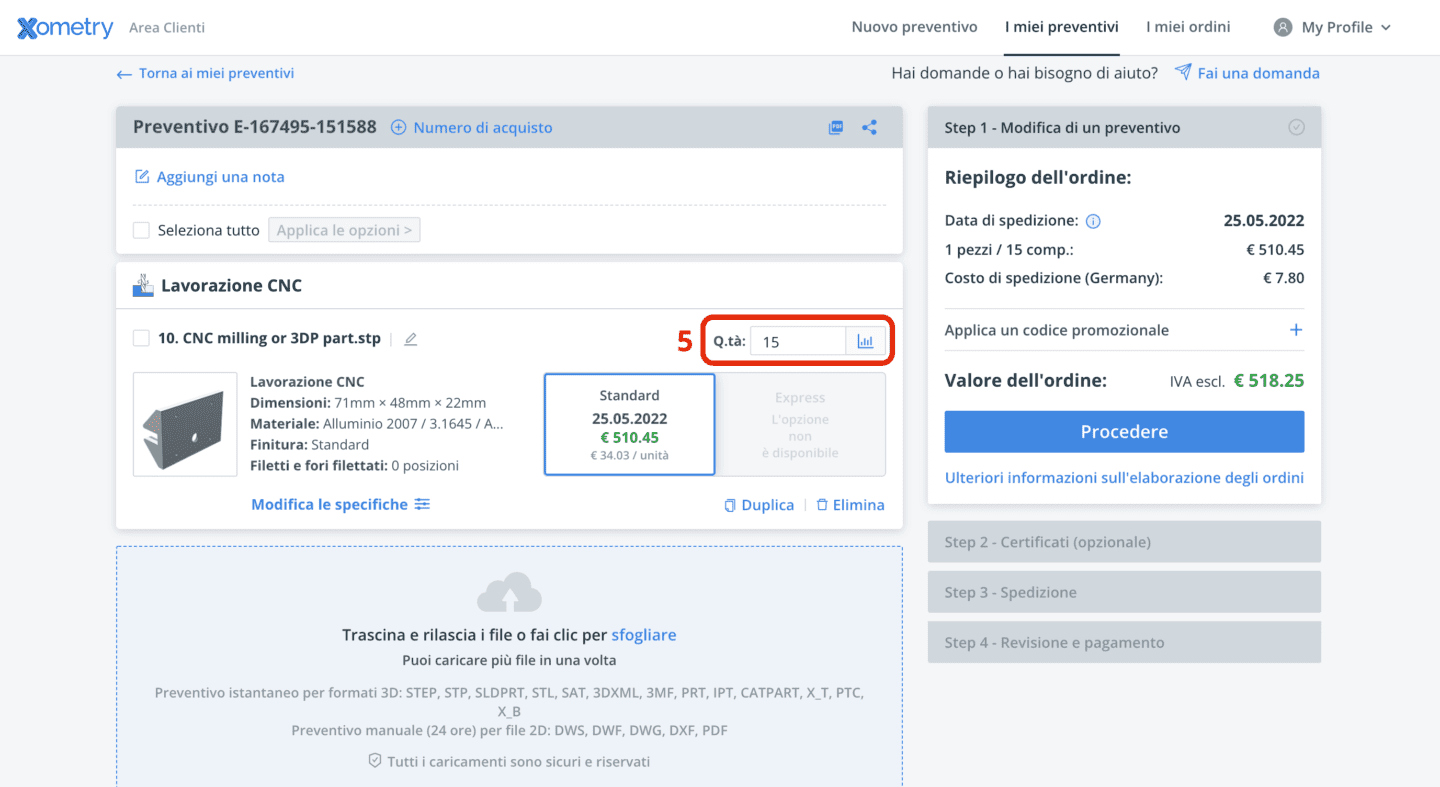
Task: Expand Step 3 - Spedizione section
Action: pyautogui.click(x=1124, y=592)
